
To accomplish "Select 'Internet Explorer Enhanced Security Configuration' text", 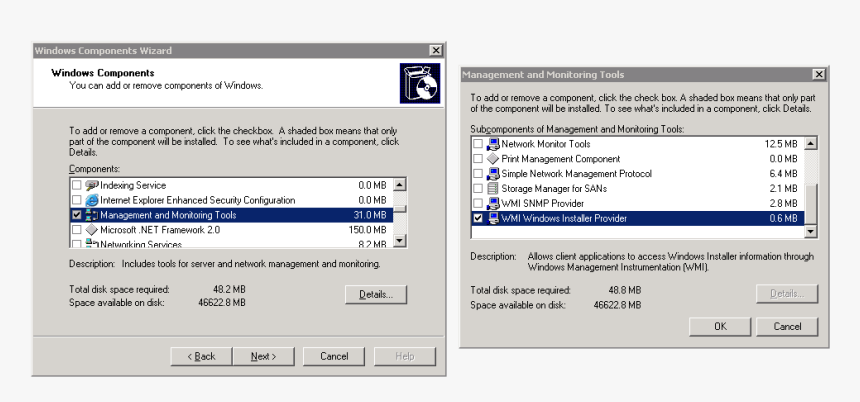I will (x=197, y=200).
